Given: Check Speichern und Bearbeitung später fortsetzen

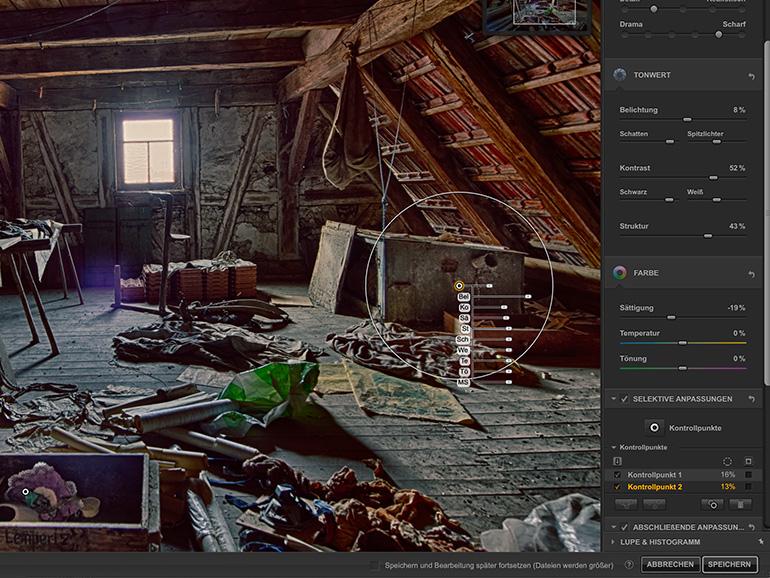Looking at the screenshot, I should tap(374, 565).
